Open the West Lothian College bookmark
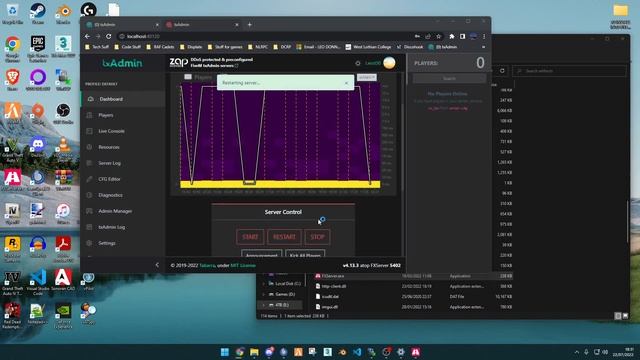 coord(368,47)
